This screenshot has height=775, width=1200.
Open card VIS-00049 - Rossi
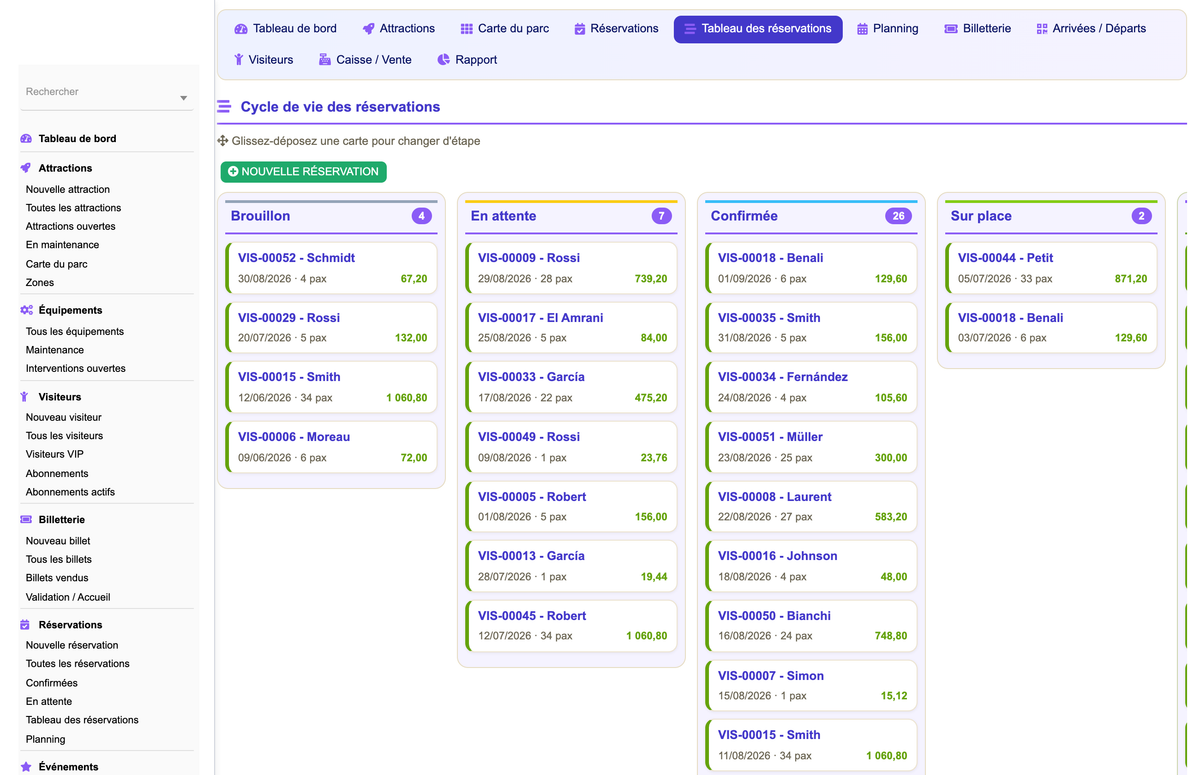(572, 447)
